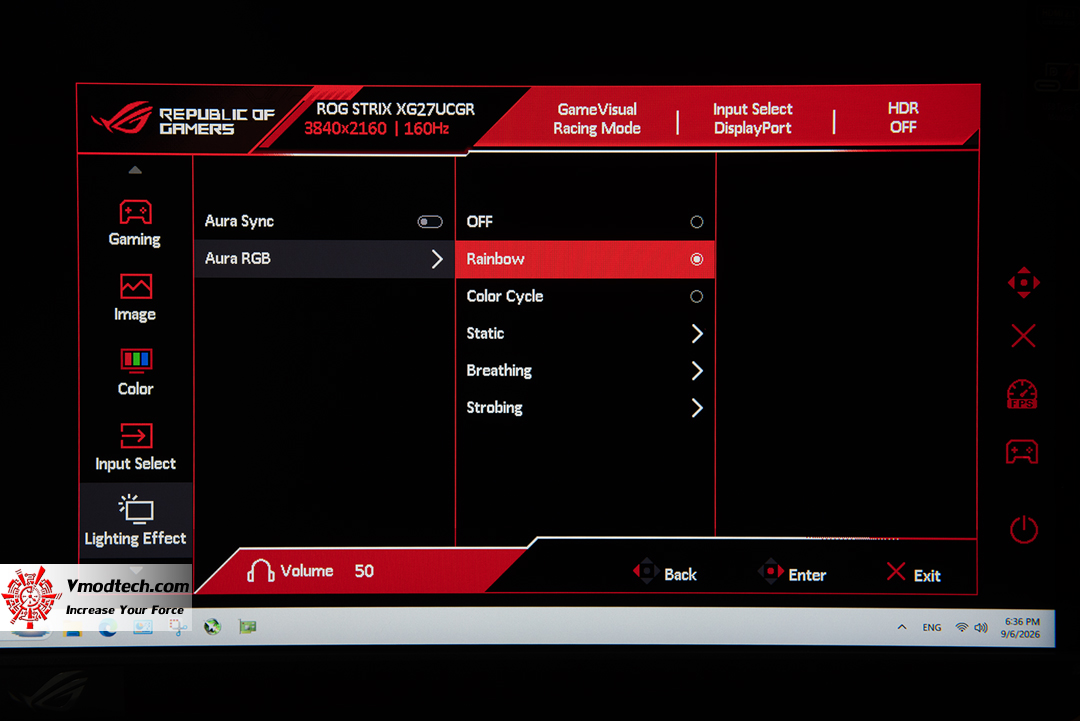Open the speaker volume tray icon
This screenshot has width=1080, height=721.
point(981,627)
